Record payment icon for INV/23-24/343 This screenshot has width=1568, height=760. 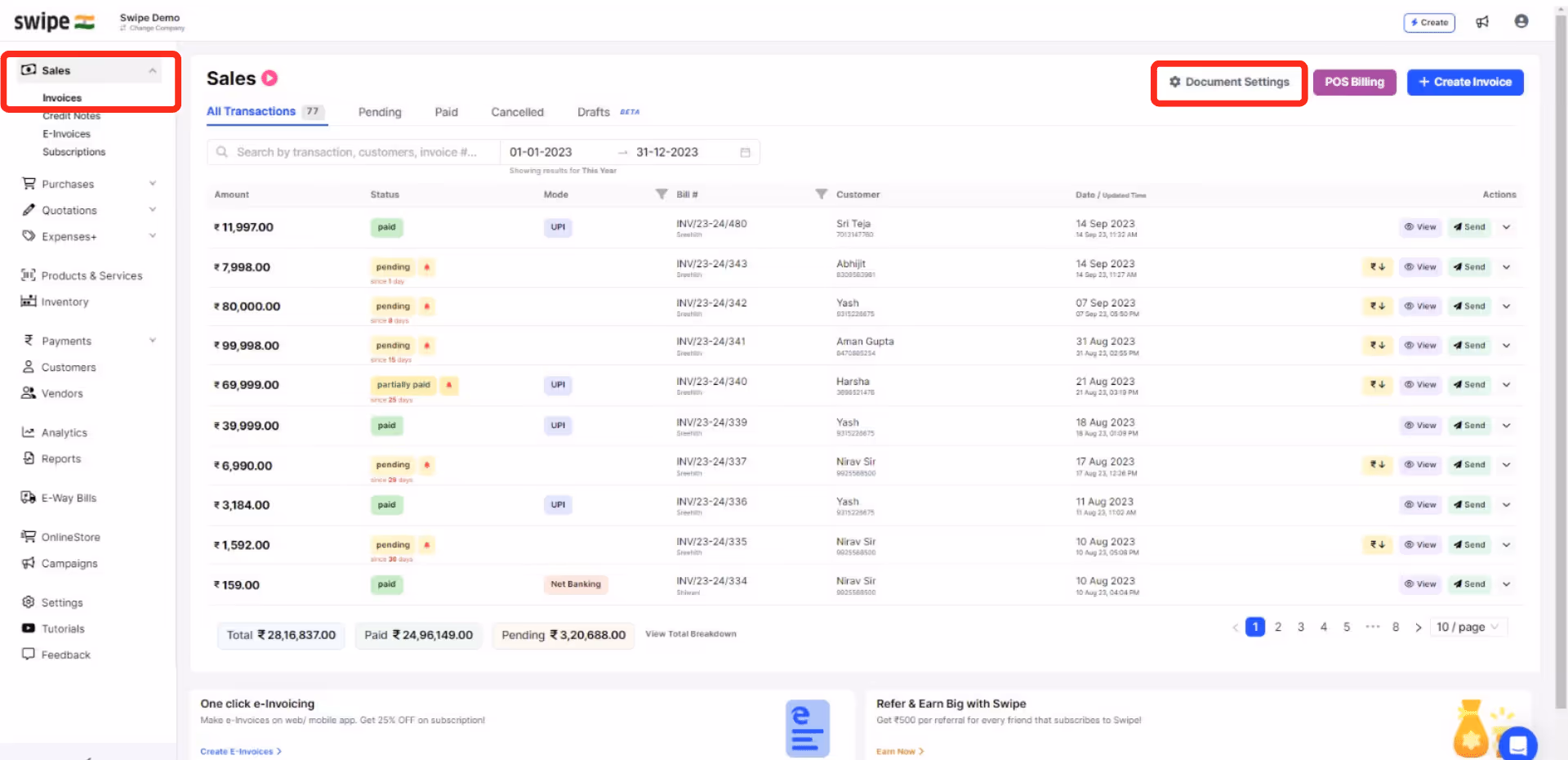pos(1378,267)
